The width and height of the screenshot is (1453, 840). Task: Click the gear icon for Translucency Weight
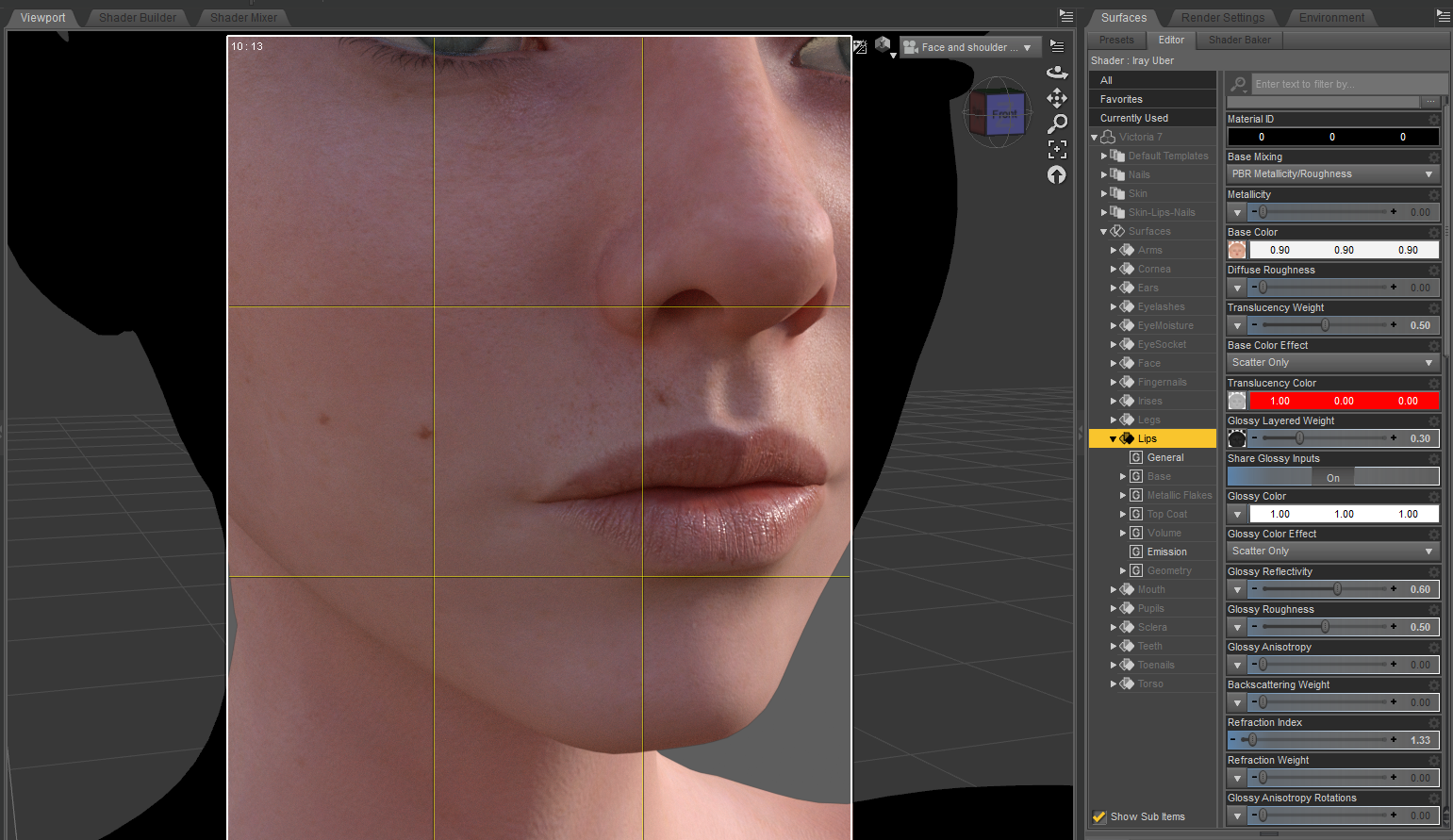tap(1434, 308)
